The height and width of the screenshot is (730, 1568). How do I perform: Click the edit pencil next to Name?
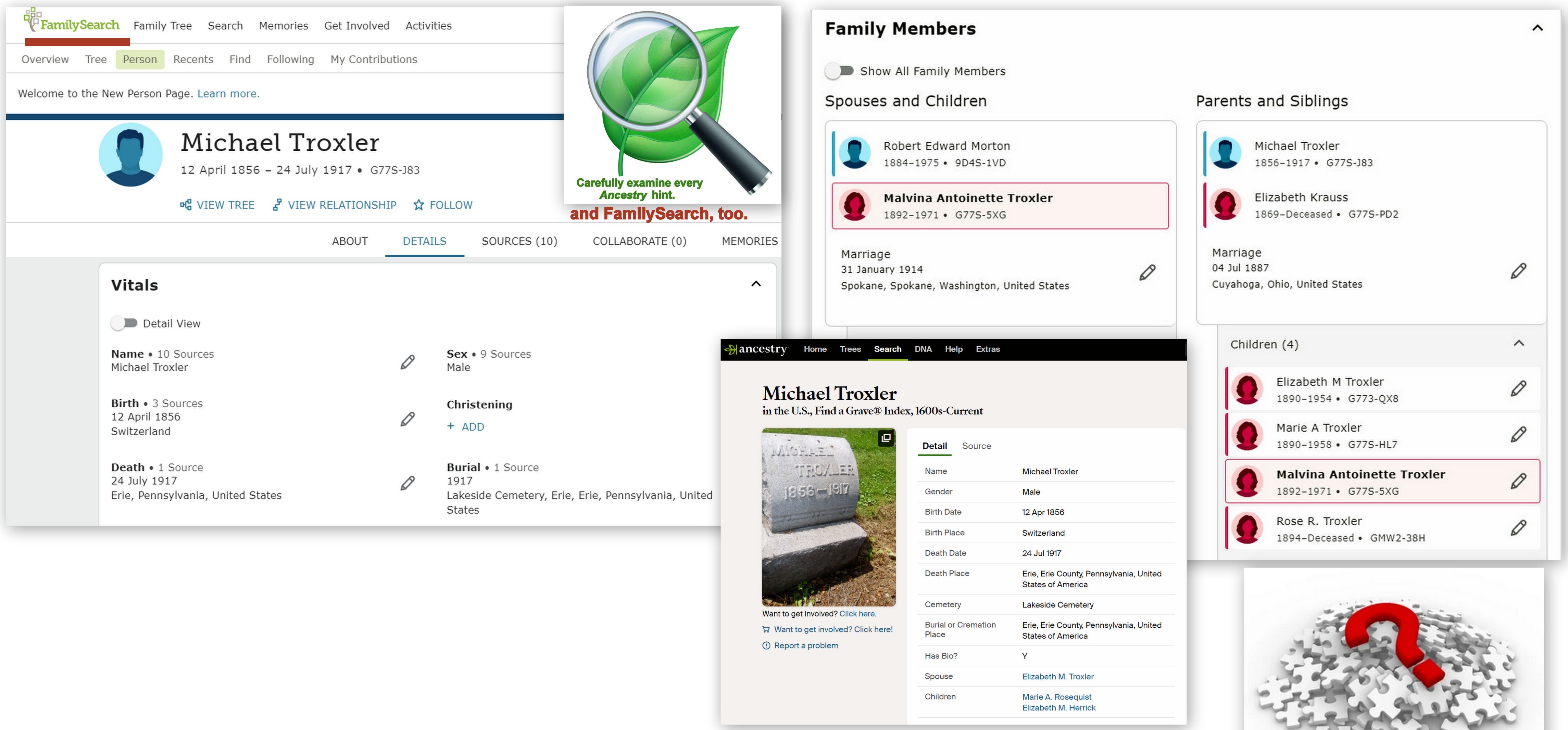(407, 362)
